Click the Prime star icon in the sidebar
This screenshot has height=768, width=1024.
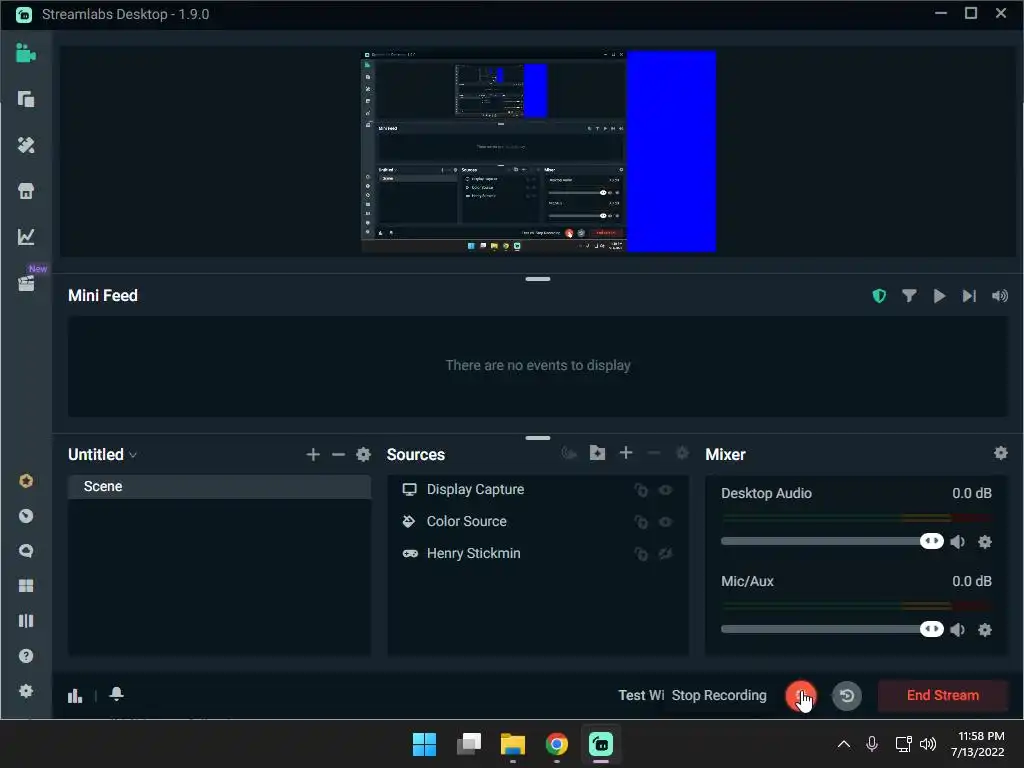[25, 481]
